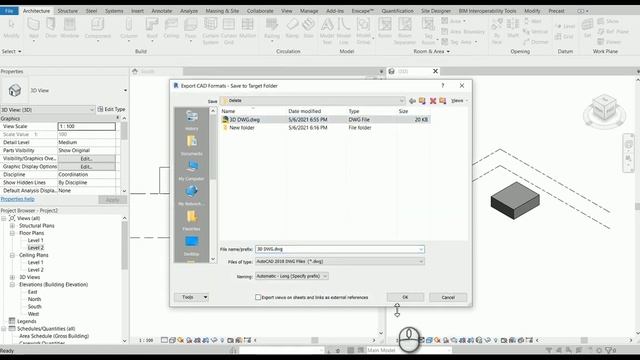Select the Ramp tool

[x=292, y=28]
